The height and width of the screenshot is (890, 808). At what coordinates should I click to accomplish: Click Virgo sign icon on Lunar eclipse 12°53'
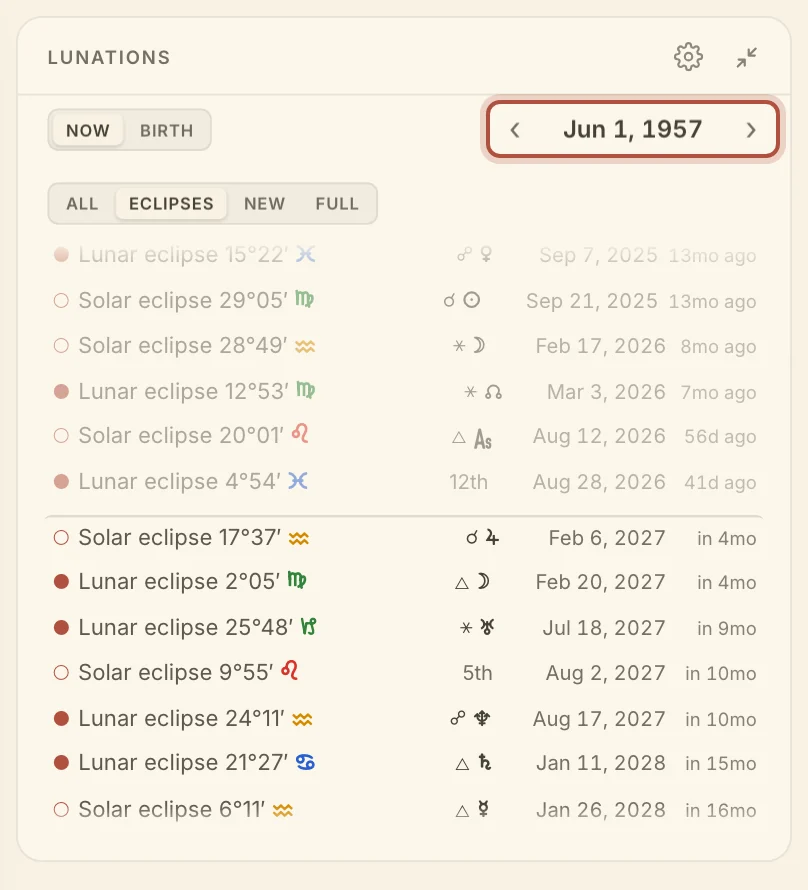pyautogui.click(x=306, y=391)
